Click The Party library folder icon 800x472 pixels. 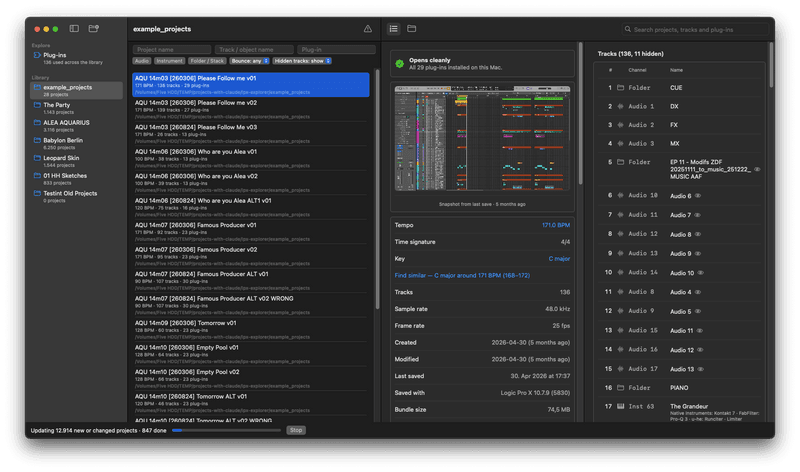click(x=37, y=105)
